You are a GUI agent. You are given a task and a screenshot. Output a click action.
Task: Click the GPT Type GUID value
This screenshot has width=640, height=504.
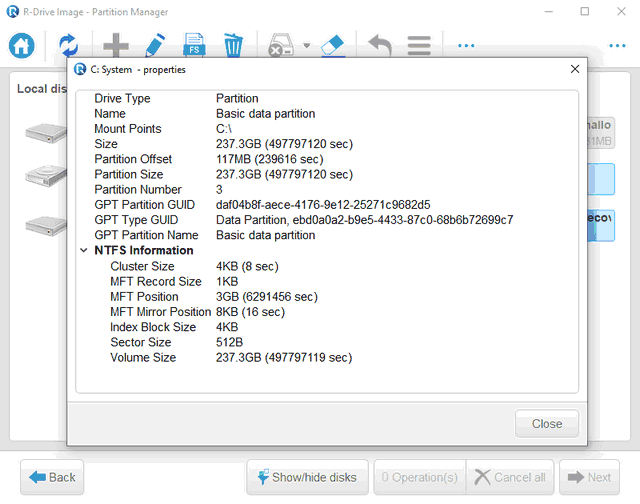pyautogui.click(x=364, y=220)
